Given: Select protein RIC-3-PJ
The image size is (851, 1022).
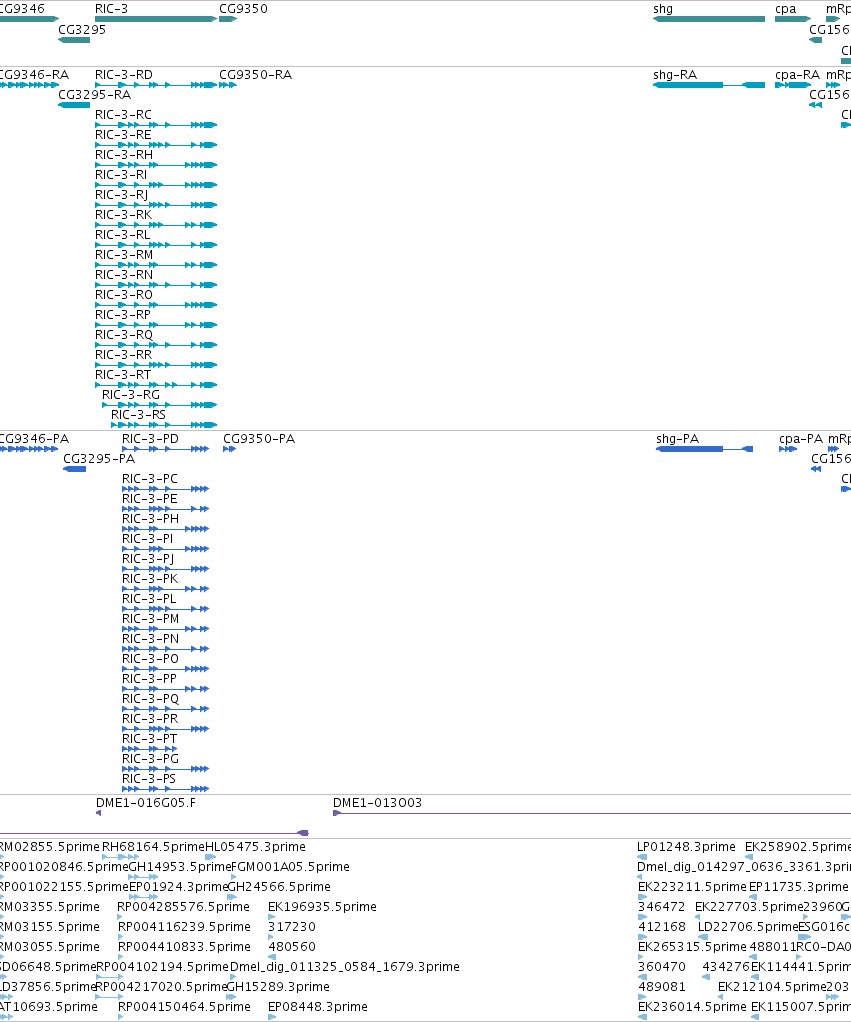Looking at the screenshot, I should (166, 568).
